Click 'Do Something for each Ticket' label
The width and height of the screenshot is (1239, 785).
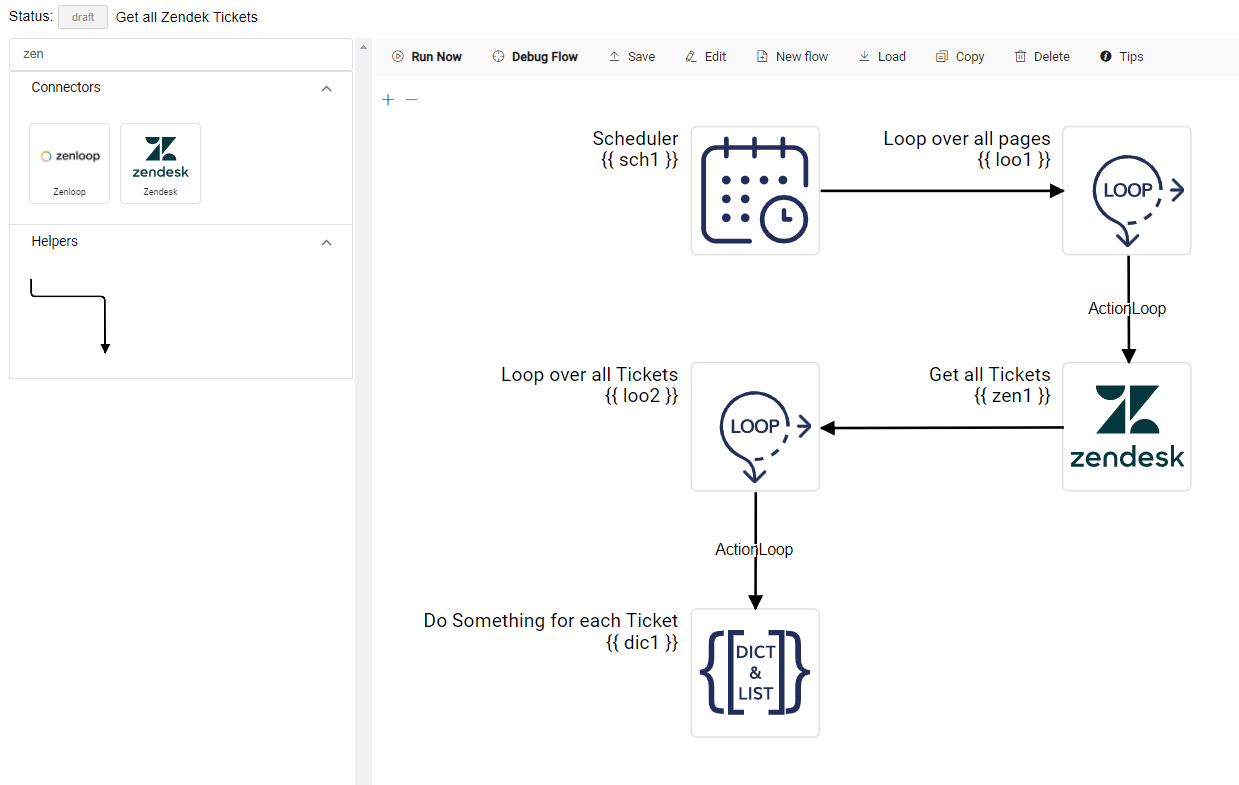click(x=551, y=621)
